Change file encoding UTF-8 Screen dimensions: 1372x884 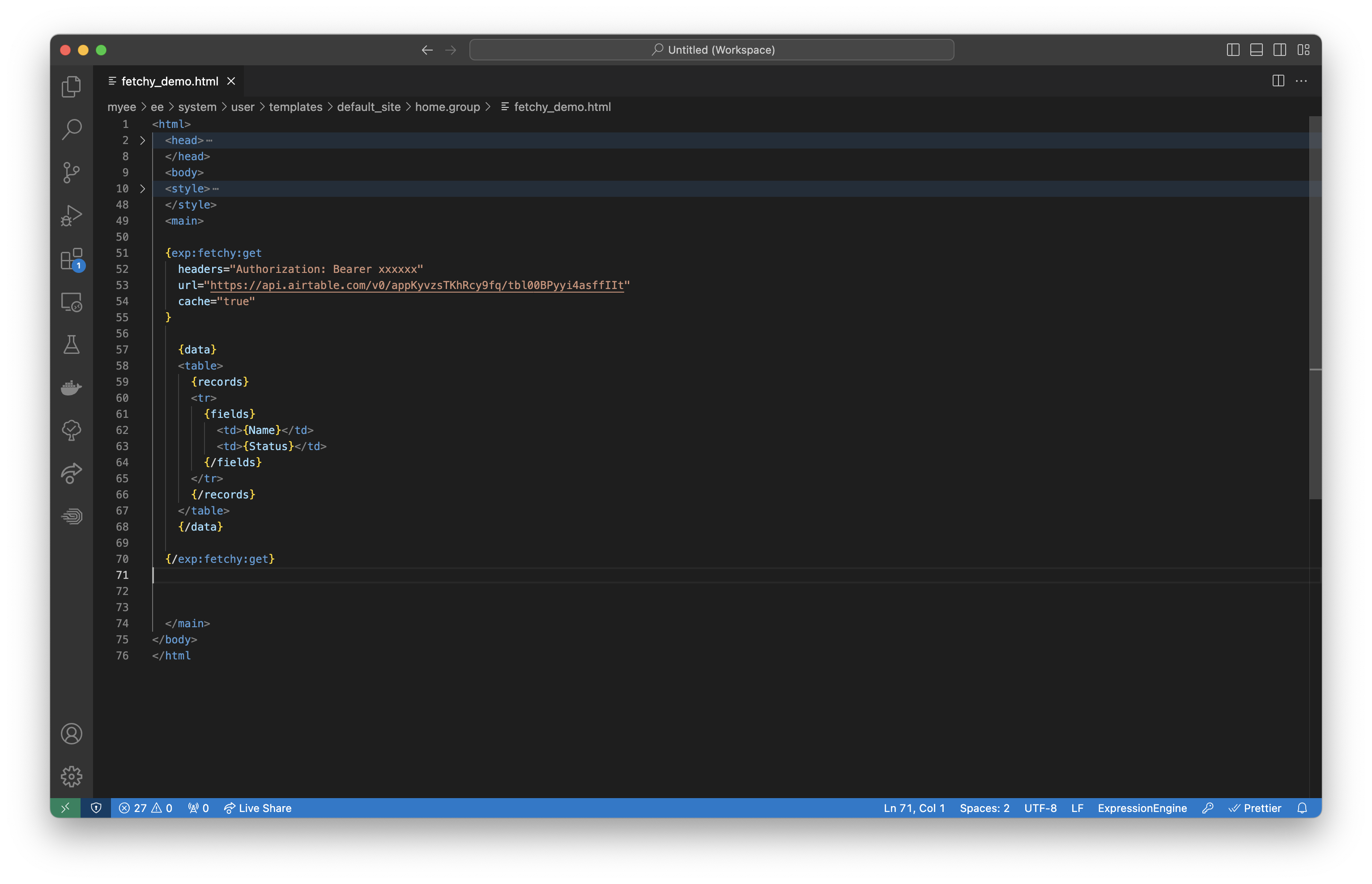click(1040, 808)
